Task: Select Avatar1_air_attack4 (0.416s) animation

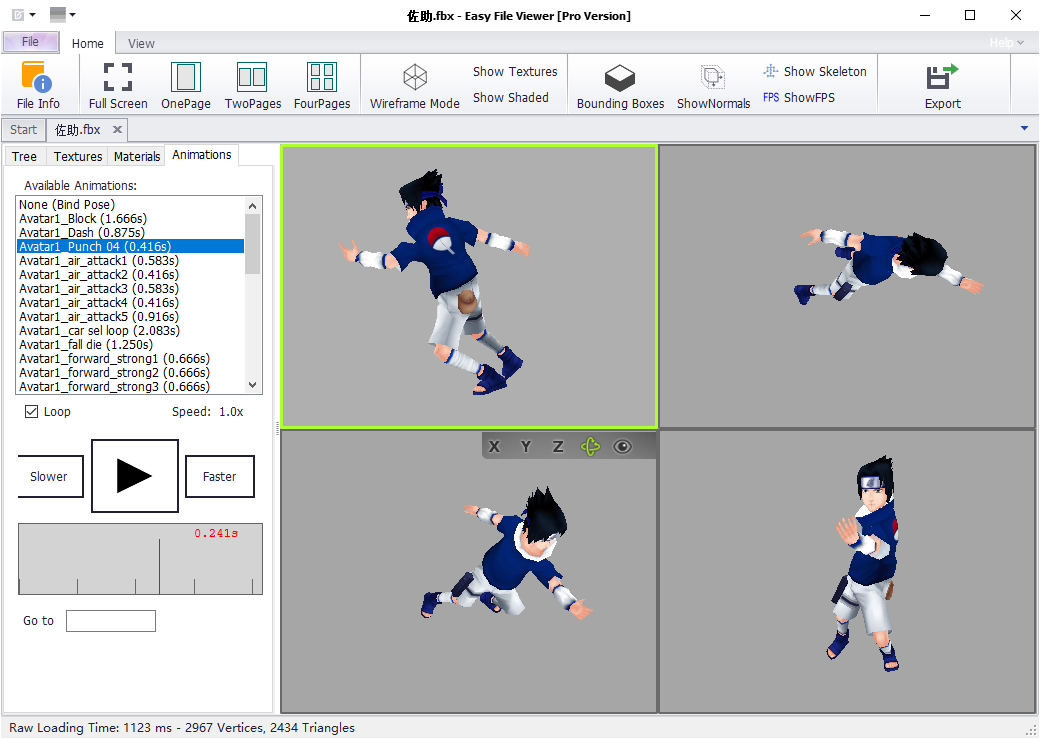Action: coord(131,302)
